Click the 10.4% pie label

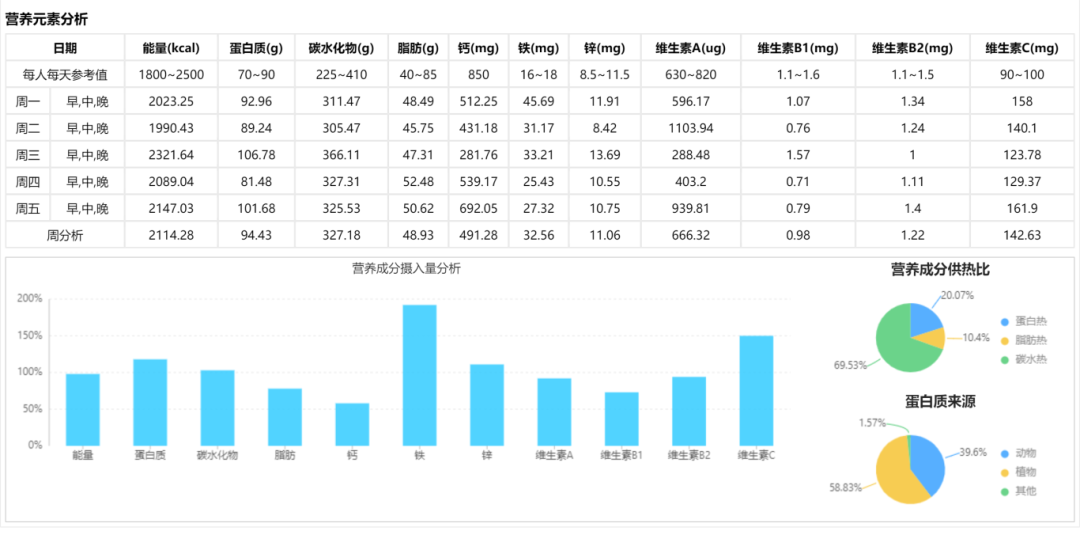(x=975, y=337)
